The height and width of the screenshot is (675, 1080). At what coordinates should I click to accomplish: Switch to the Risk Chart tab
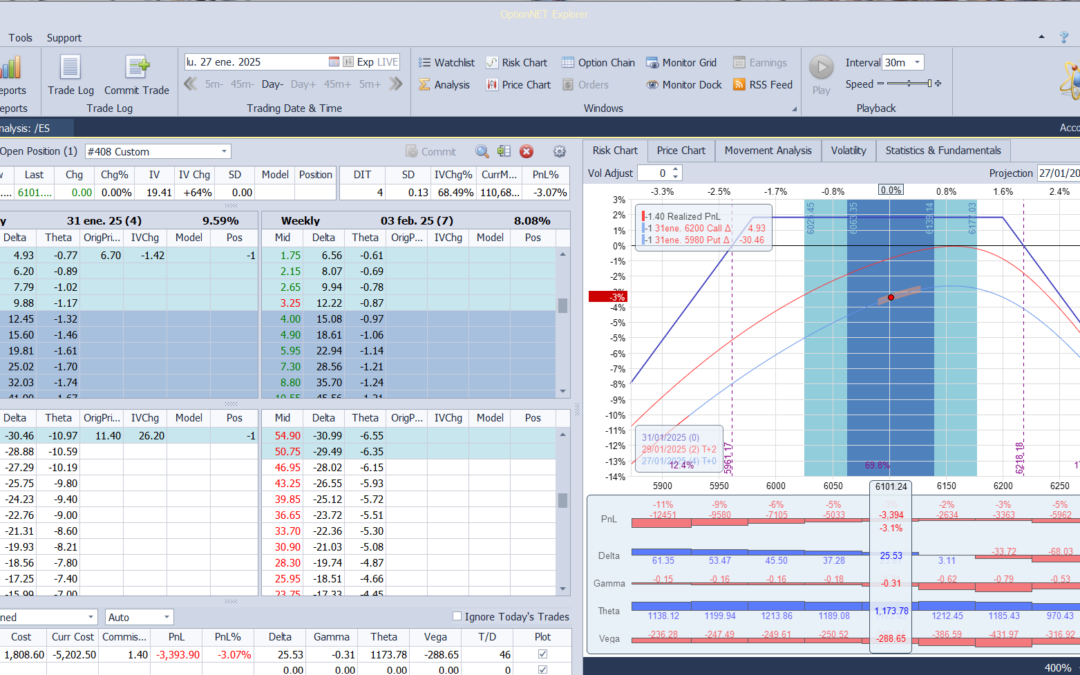614,151
